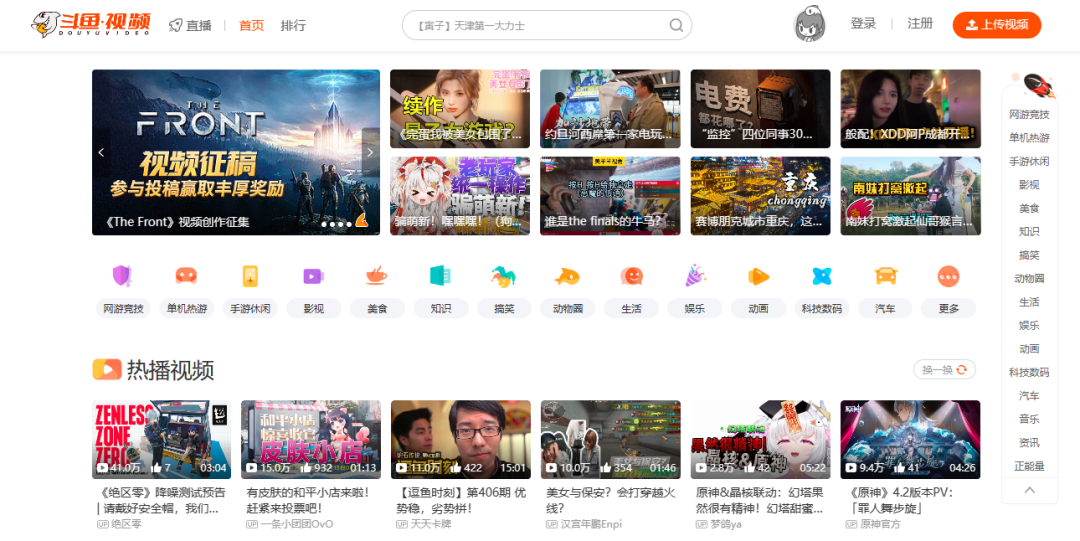The image size is (1080, 541).
Task: Collapse the sidebar with the up chevron
Action: pyautogui.click(x=1030, y=490)
